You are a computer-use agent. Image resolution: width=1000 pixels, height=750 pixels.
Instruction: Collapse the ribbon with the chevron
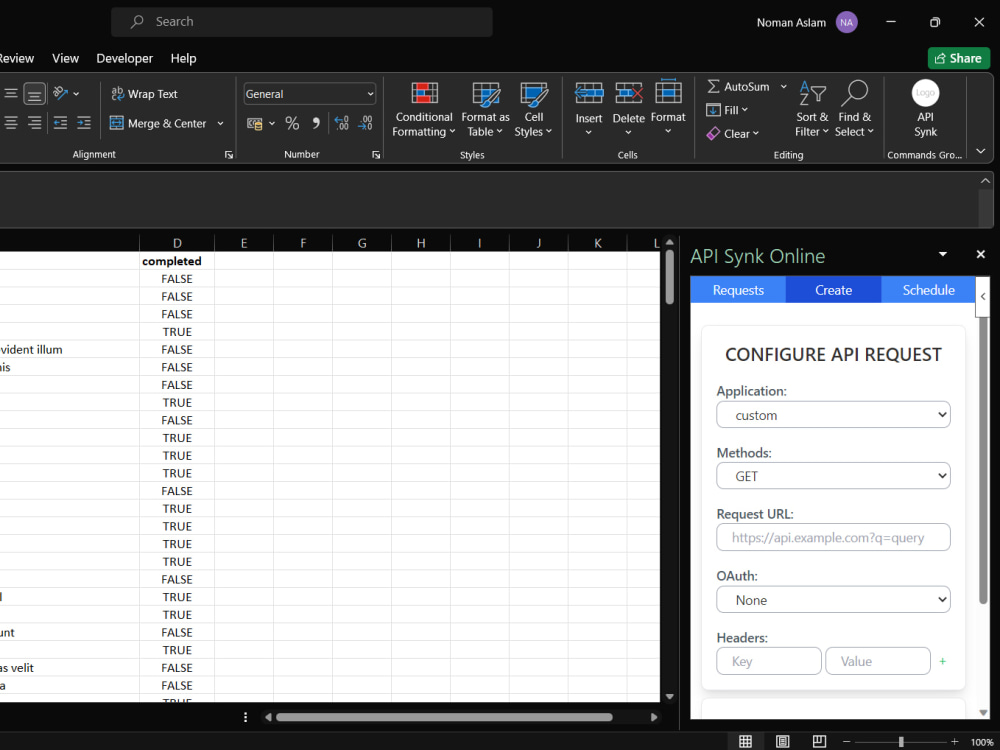pyautogui.click(x=981, y=151)
